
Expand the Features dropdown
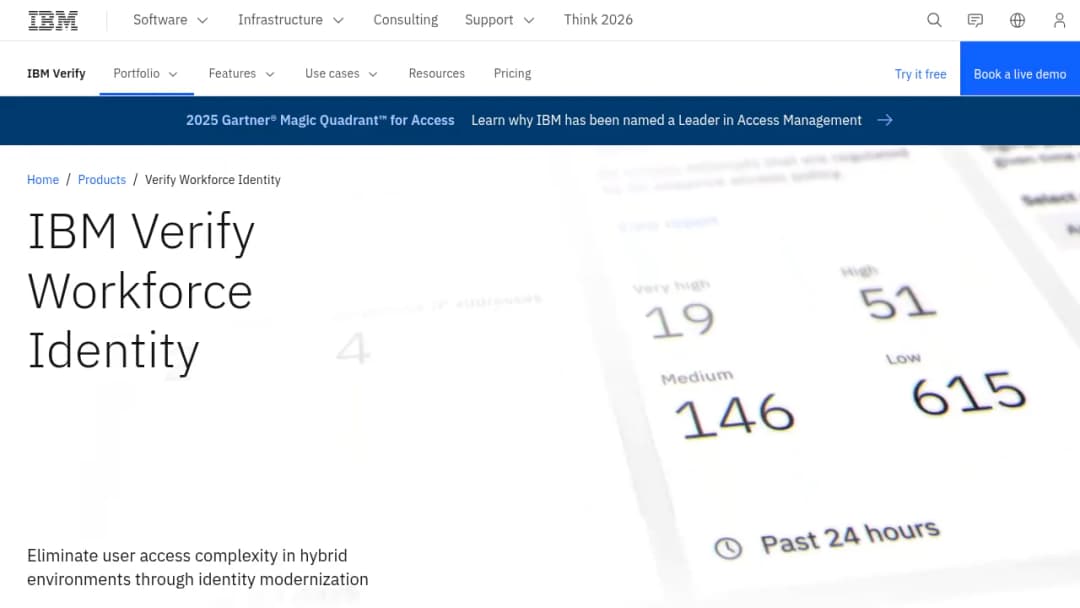tap(242, 74)
